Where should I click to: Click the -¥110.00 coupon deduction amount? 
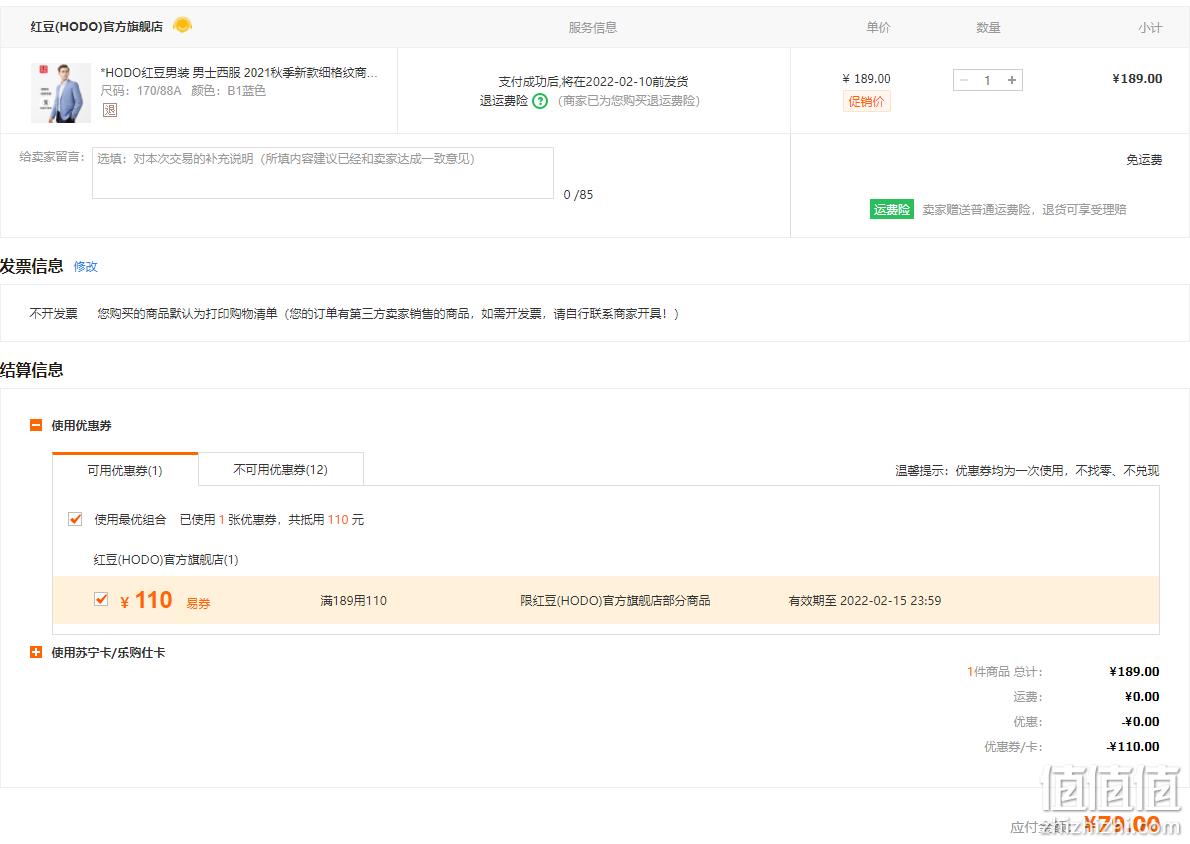point(1133,746)
